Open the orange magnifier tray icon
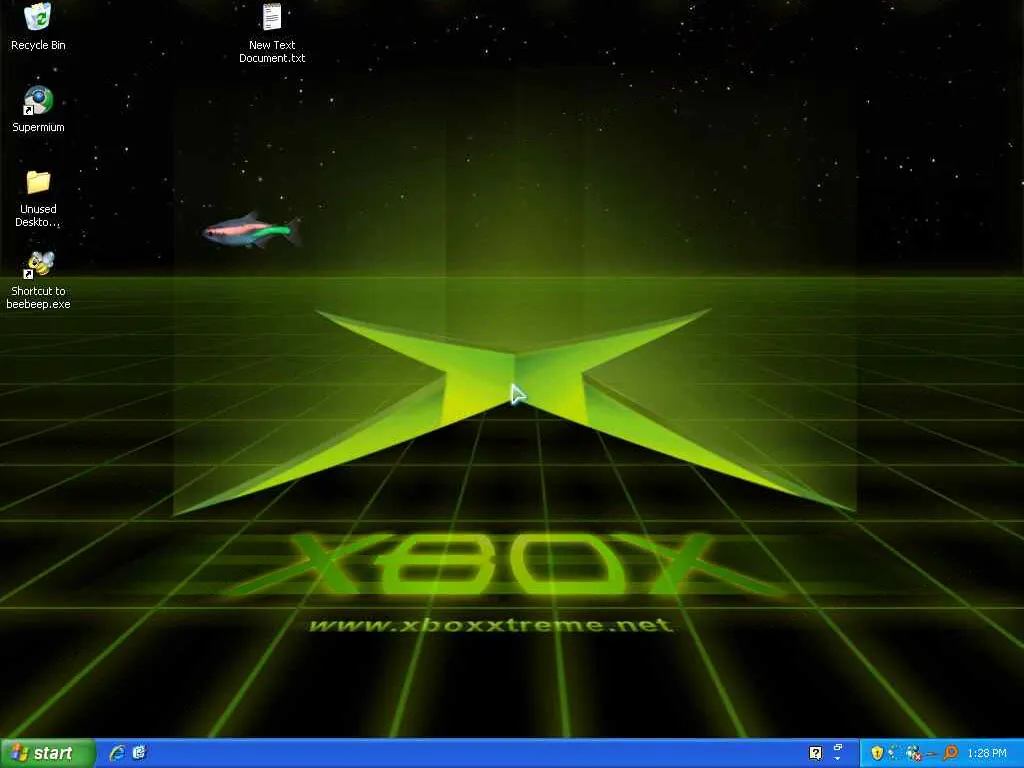 950,754
